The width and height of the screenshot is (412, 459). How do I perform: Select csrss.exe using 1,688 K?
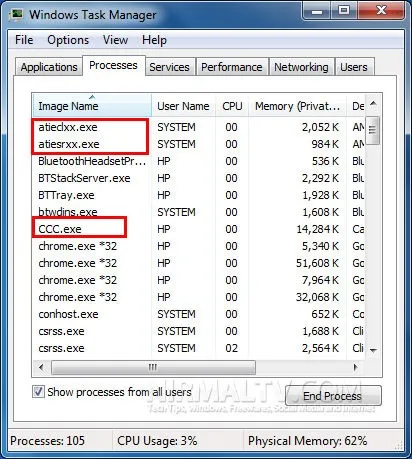[x=198, y=331]
